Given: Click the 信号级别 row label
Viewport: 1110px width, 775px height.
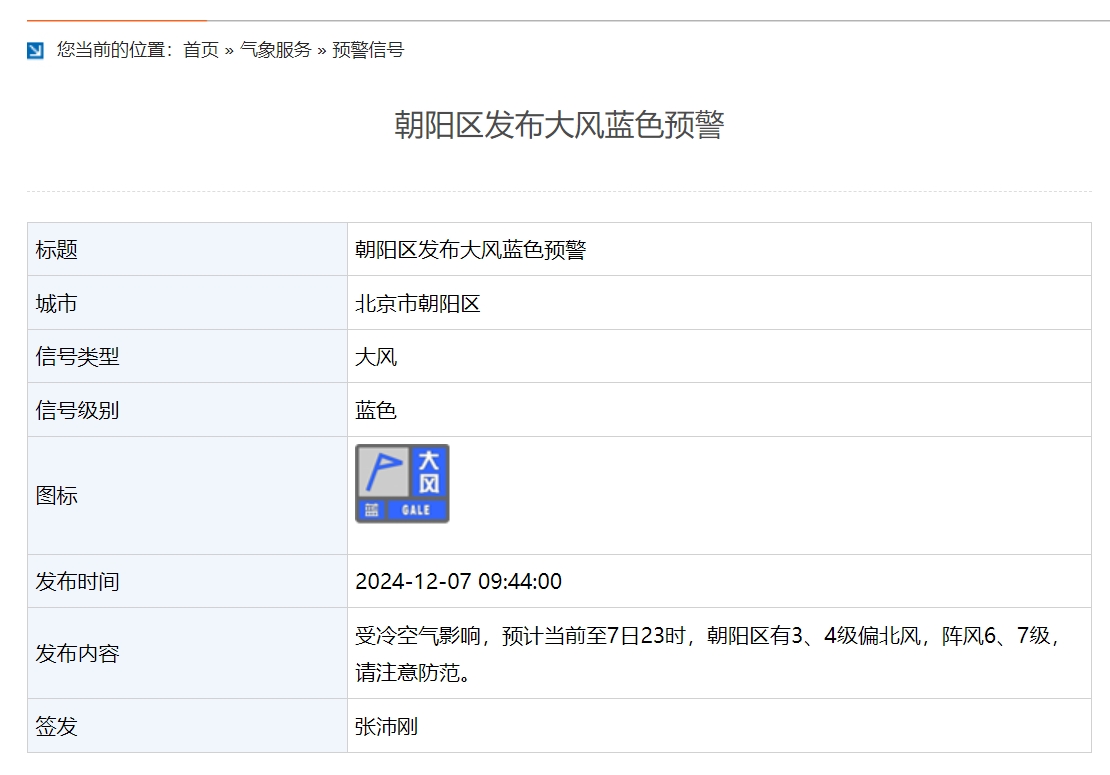Looking at the screenshot, I should 77,411.
